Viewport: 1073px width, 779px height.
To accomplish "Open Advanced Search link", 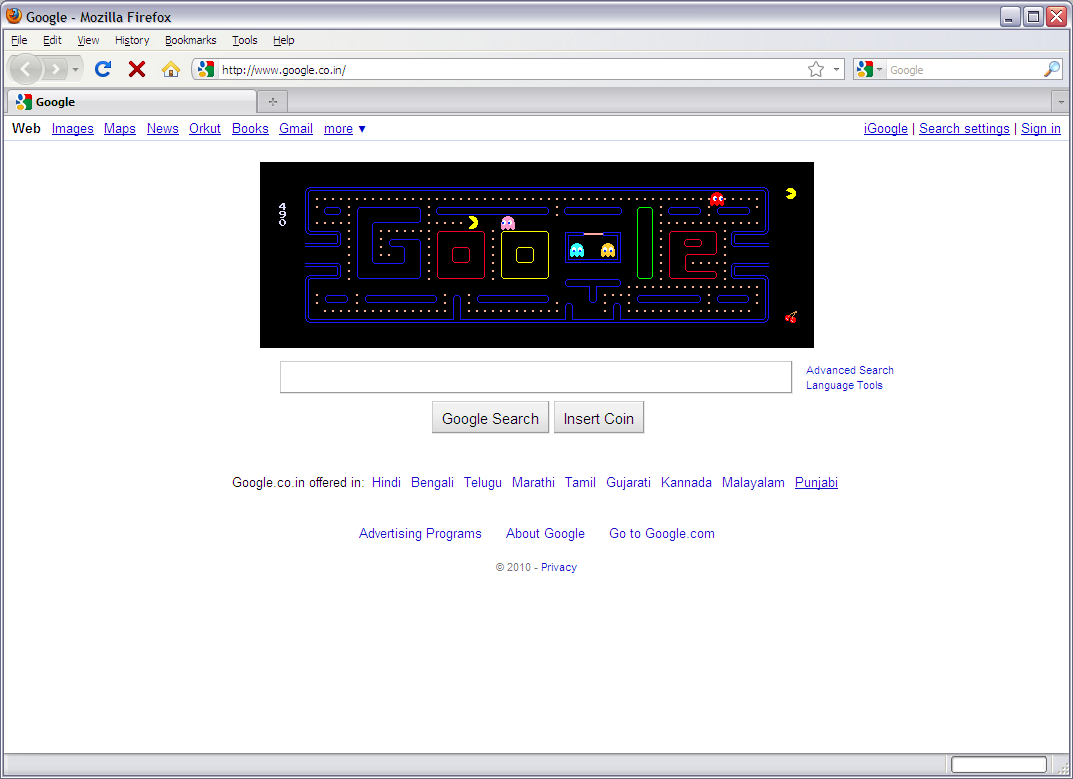I will pos(850,370).
